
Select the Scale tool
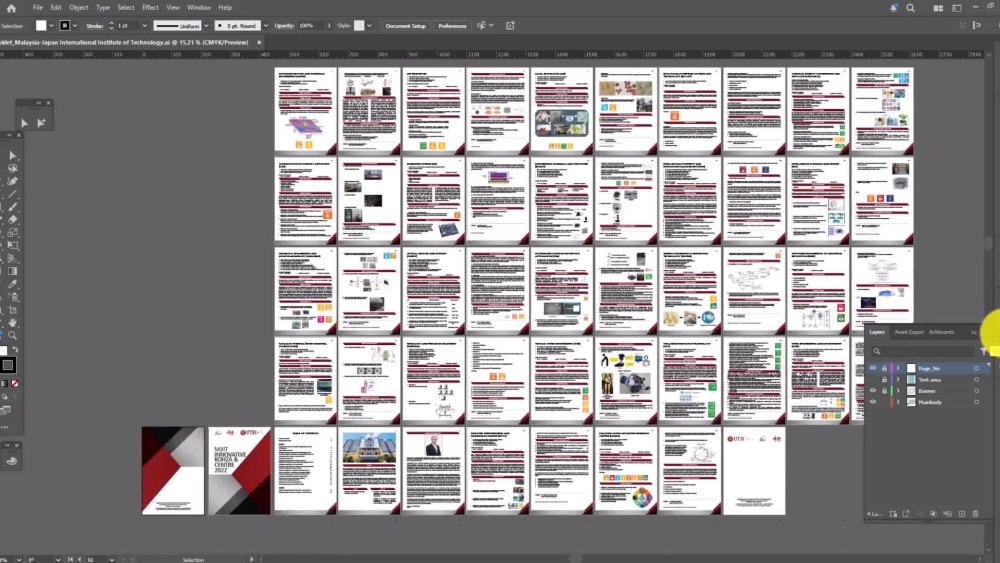pyautogui.click(x=12, y=233)
